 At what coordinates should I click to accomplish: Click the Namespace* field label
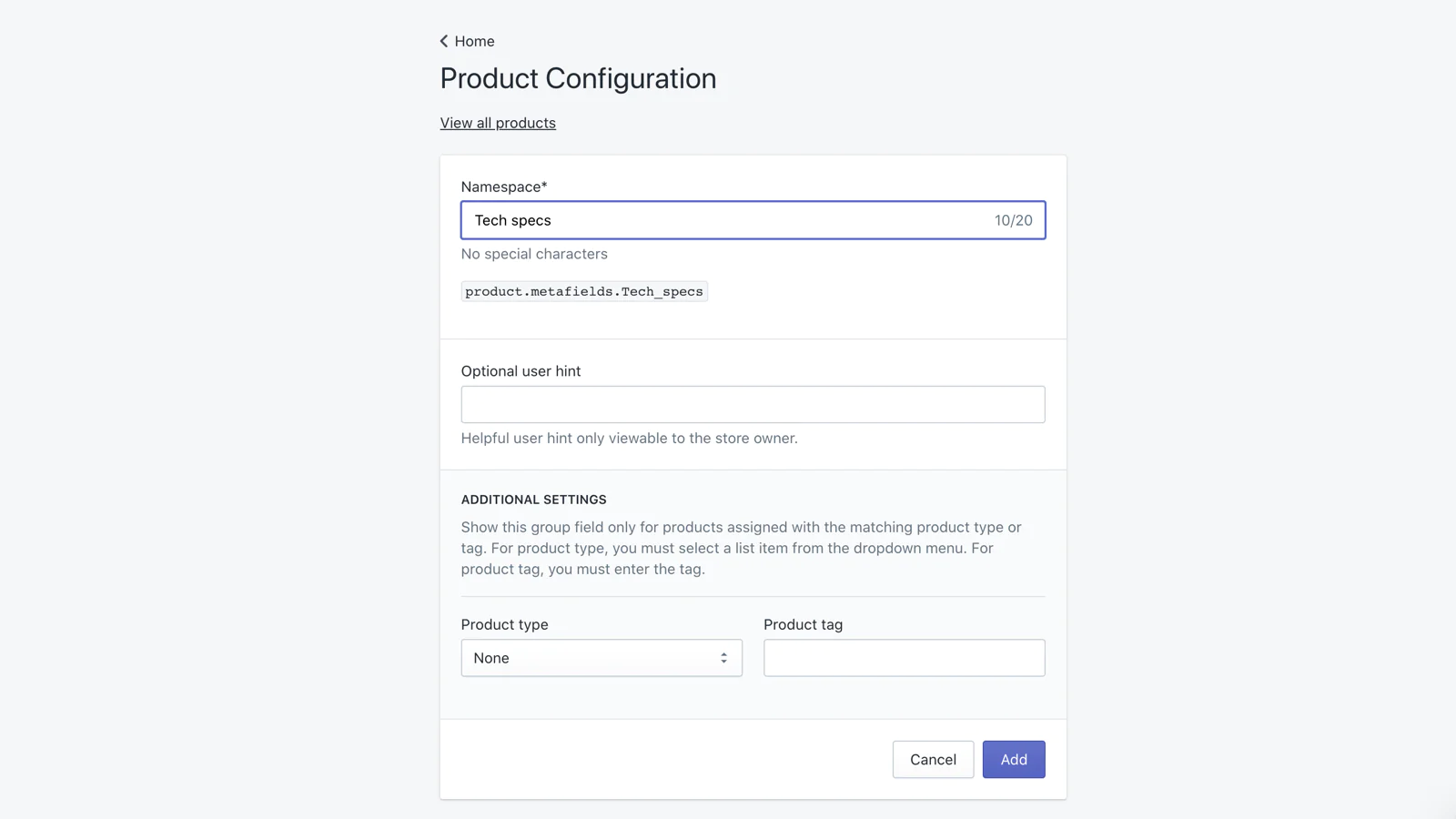tap(504, 187)
